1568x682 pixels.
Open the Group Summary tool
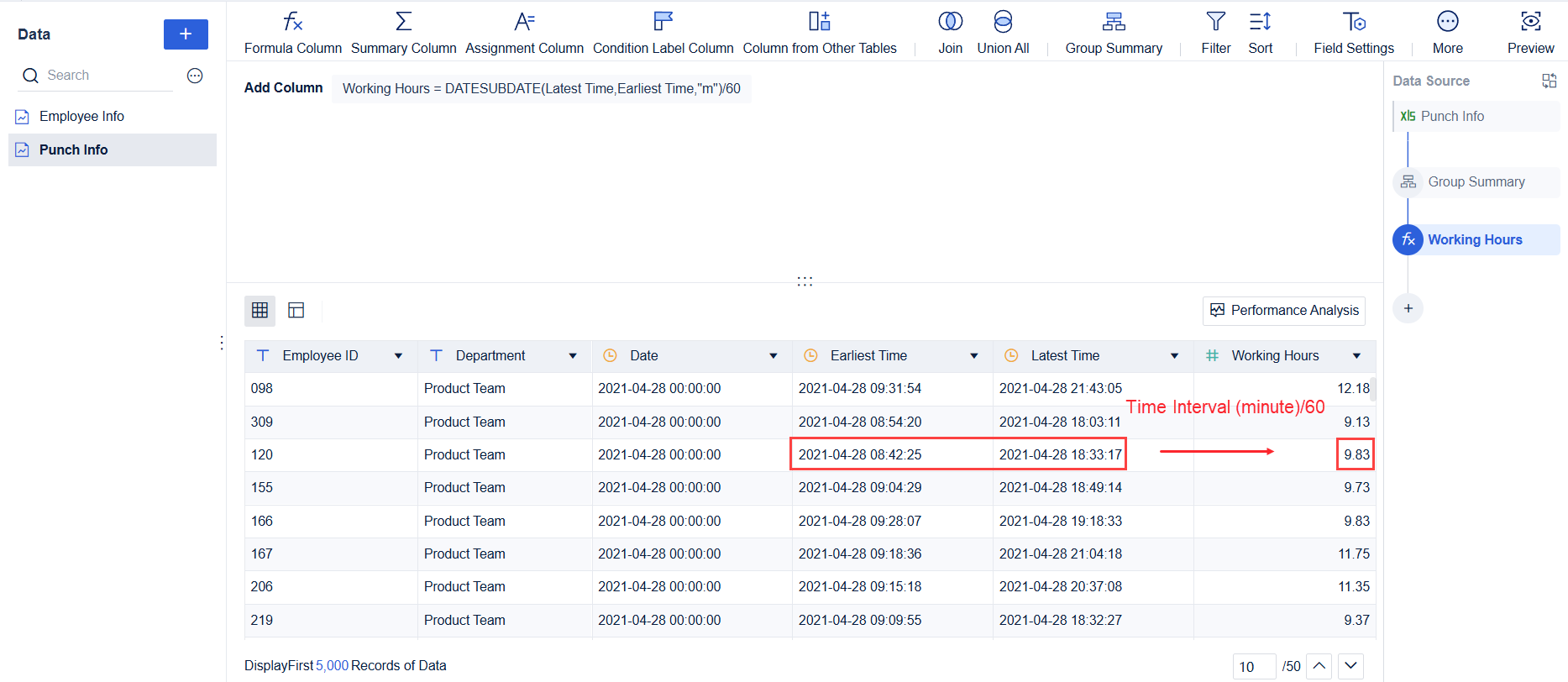point(1114,33)
